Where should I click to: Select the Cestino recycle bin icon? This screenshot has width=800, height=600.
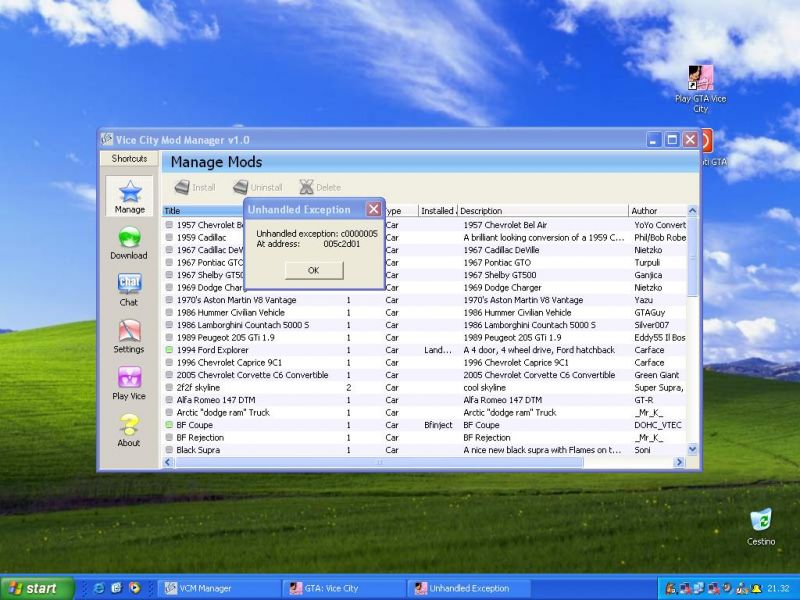[x=761, y=527]
